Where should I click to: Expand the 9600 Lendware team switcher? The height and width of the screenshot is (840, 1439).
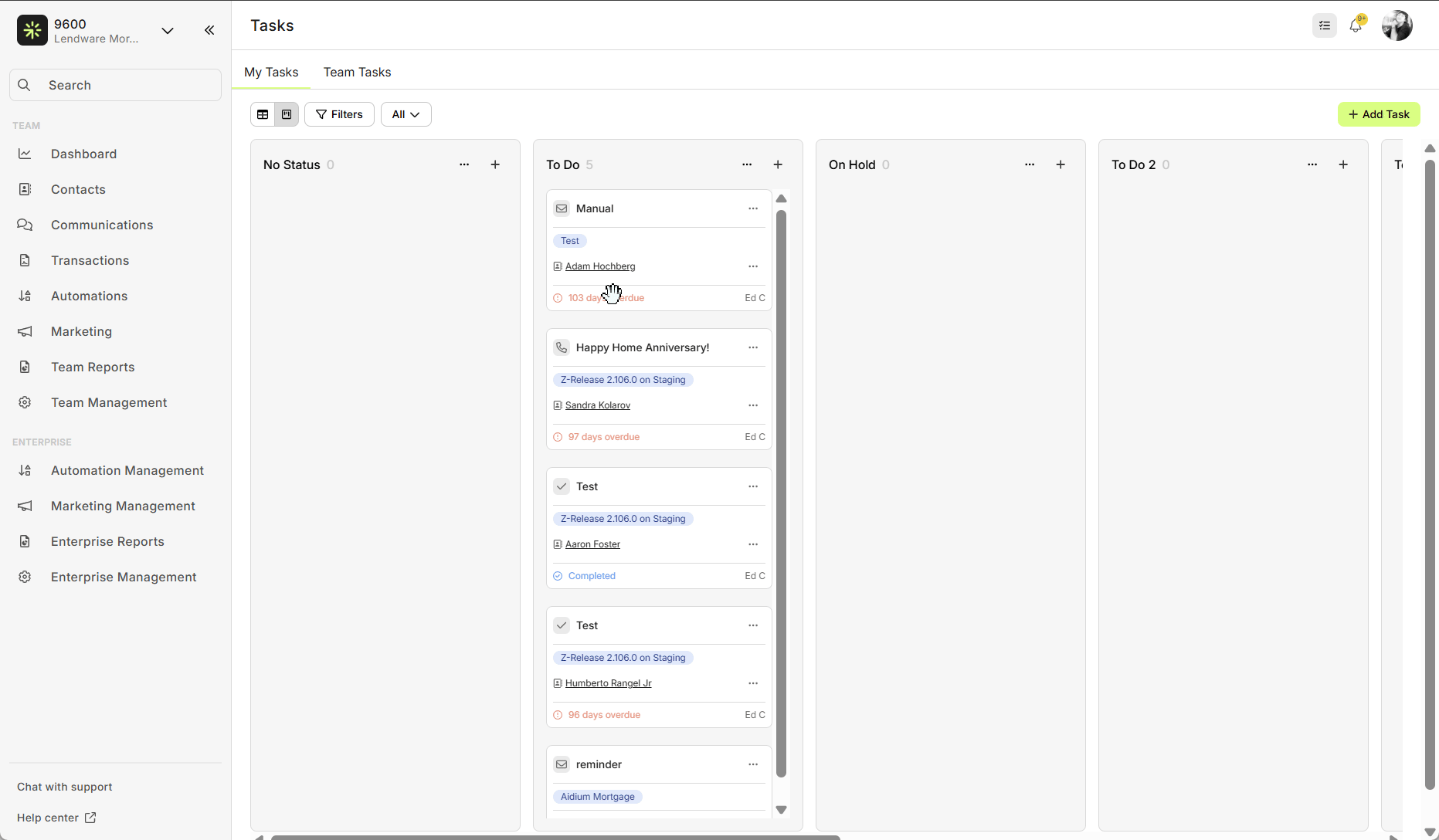[167, 31]
